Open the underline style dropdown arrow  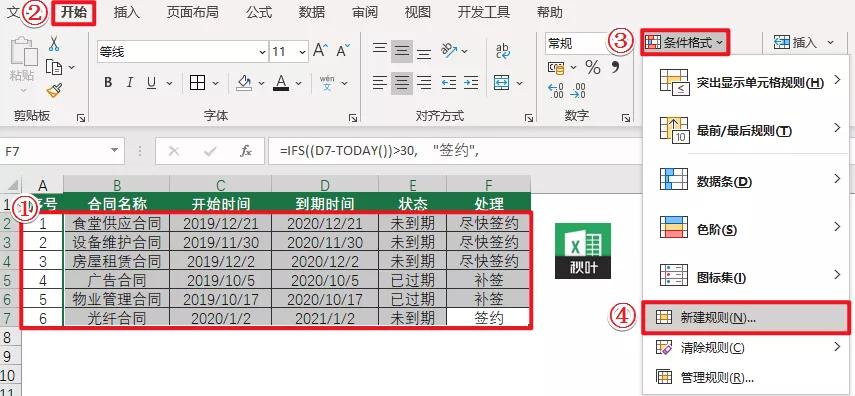(169, 83)
